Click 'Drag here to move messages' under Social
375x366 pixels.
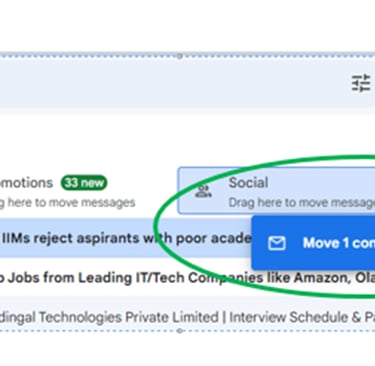pos(302,202)
